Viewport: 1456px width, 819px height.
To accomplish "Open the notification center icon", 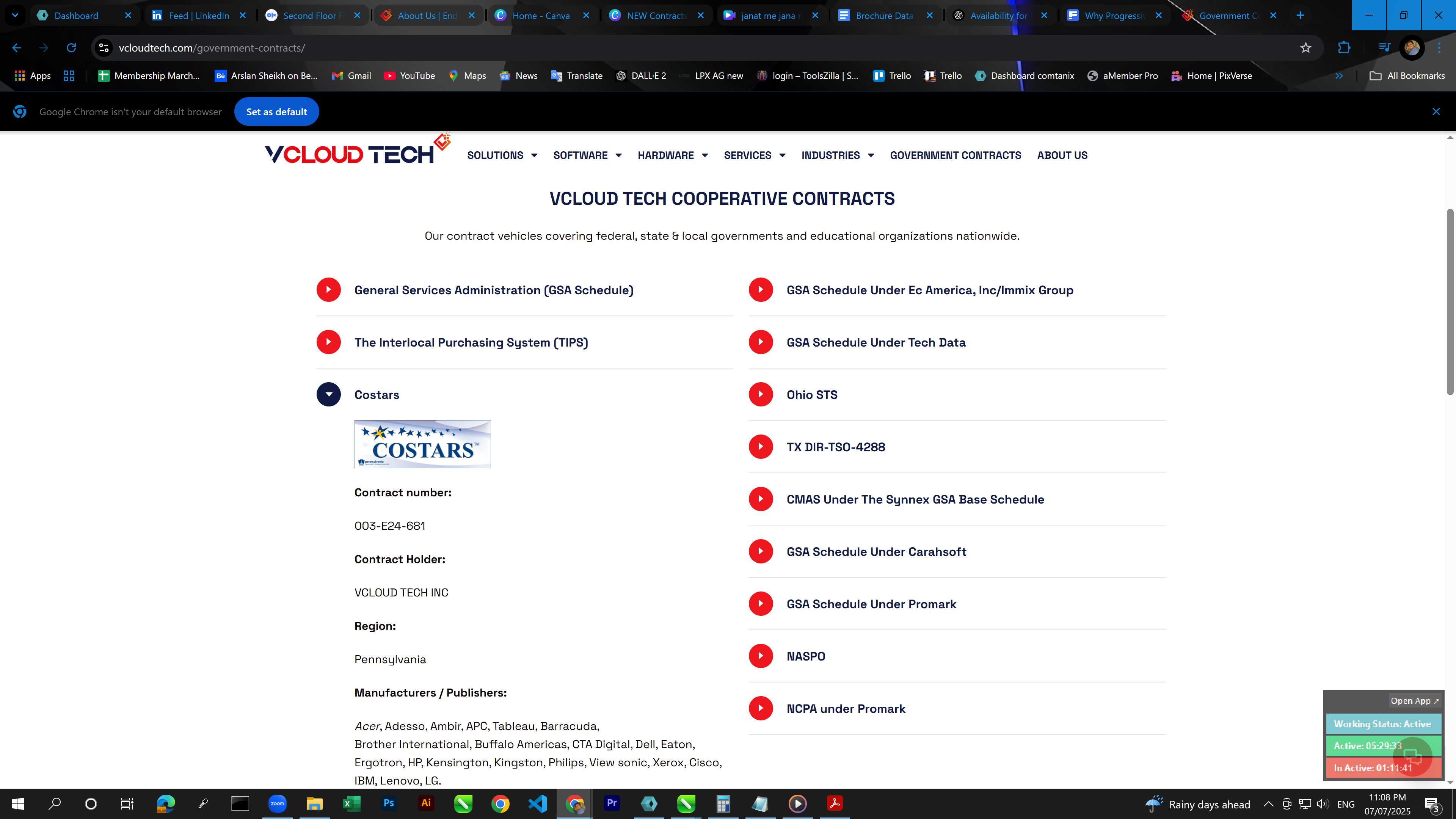I will point(1433,804).
